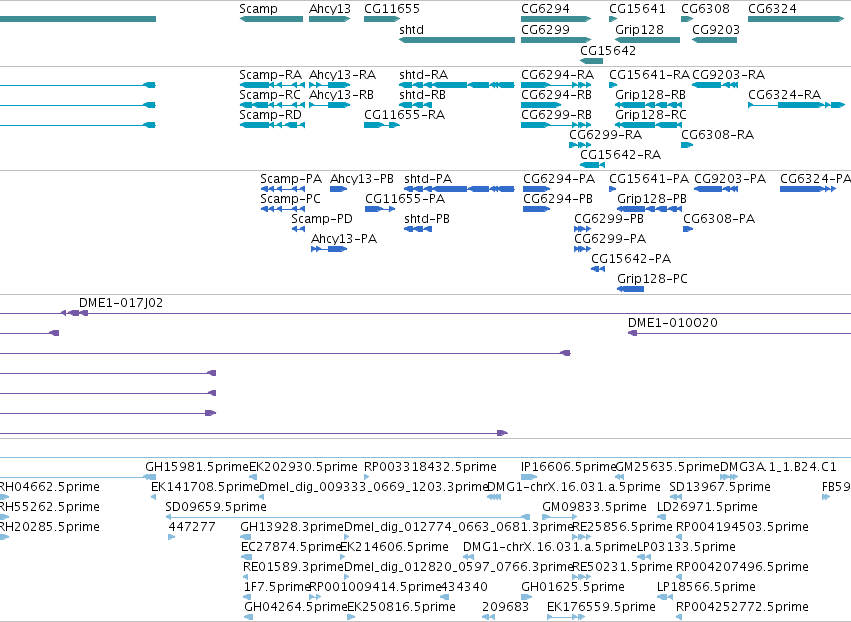Select the Scamp-PA protein label
This screenshot has width=851, height=622.
291,179
